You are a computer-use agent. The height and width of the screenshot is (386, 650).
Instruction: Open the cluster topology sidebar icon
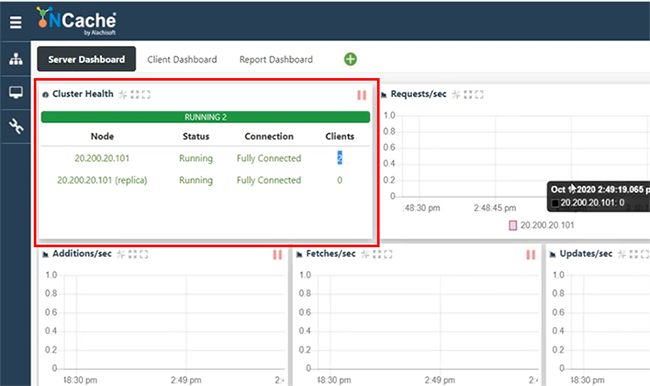[16, 59]
